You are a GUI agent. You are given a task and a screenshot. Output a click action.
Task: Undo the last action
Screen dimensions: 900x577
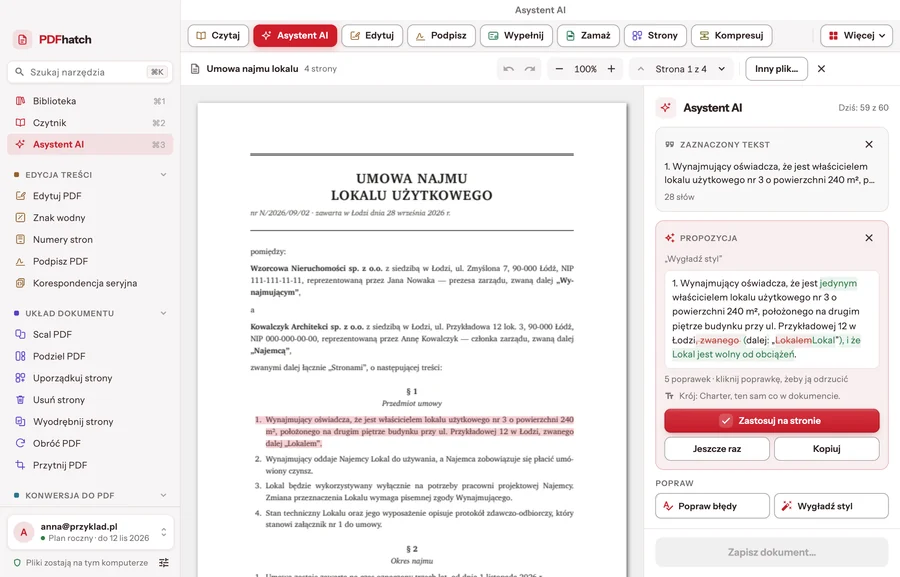[x=509, y=69]
